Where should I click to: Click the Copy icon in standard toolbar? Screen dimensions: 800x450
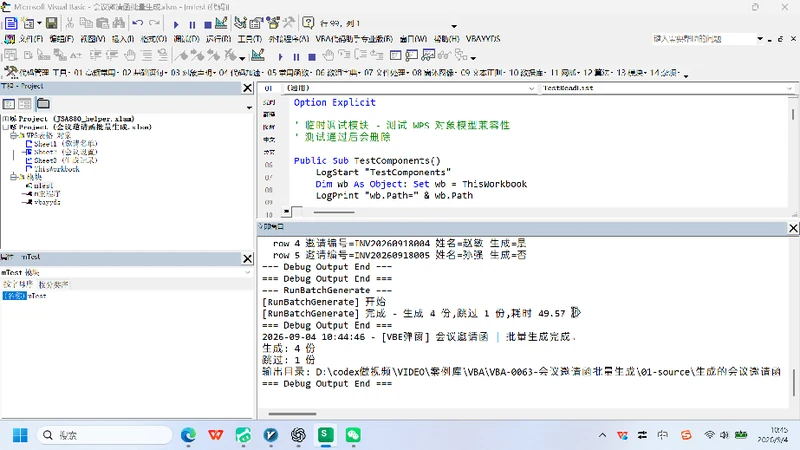(x=86, y=23)
